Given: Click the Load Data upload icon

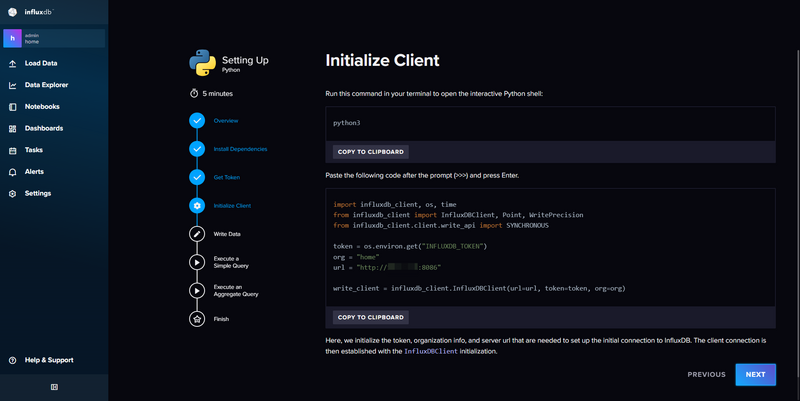Looking at the screenshot, I should [x=13, y=63].
